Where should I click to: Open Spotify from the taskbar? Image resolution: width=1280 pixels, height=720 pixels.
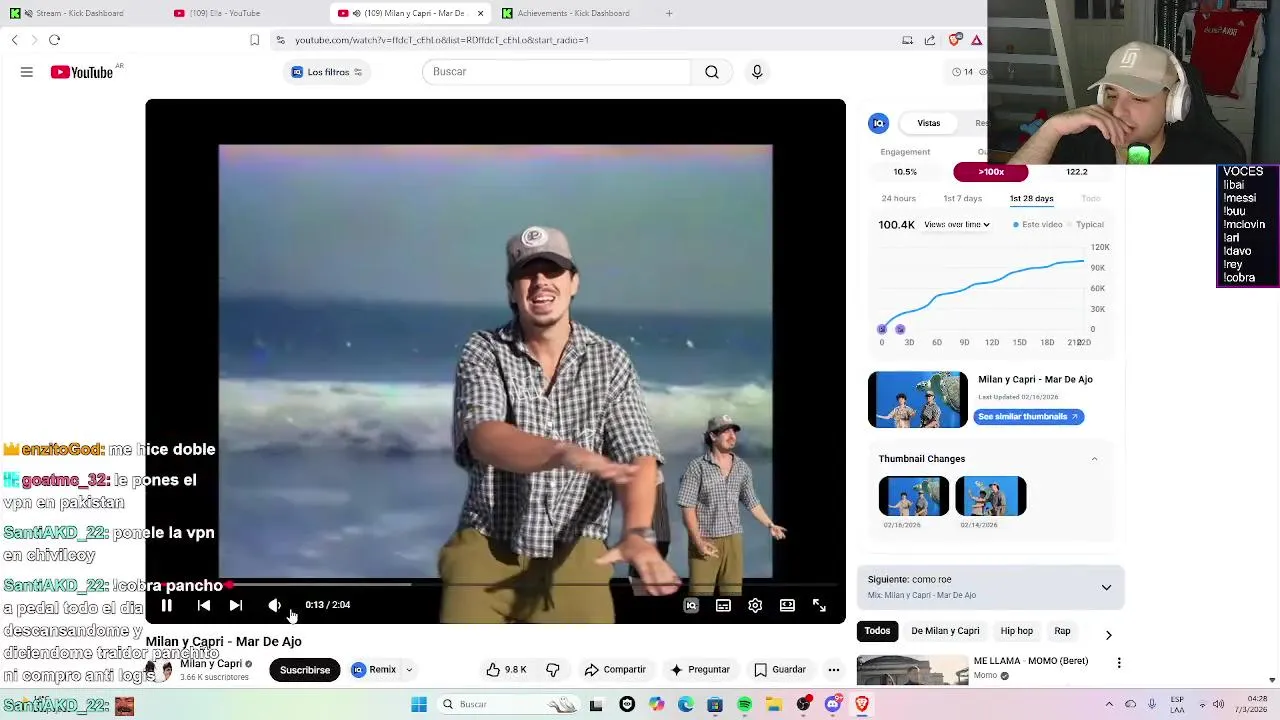pos(745,705)
